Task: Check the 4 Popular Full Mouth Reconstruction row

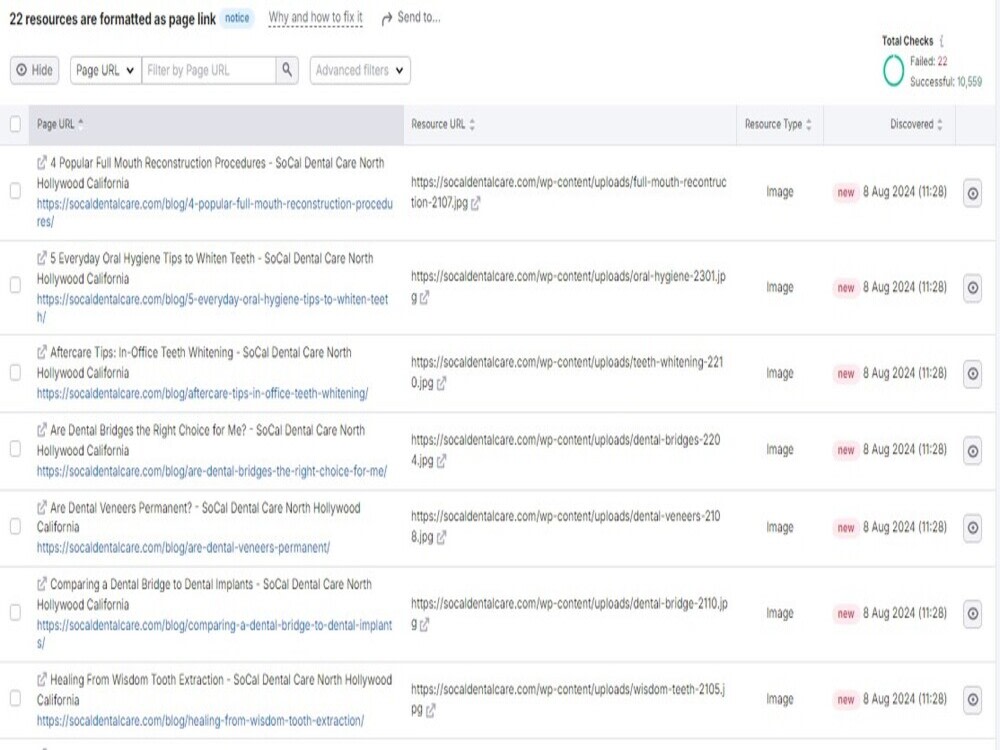Action: point(15,191)
